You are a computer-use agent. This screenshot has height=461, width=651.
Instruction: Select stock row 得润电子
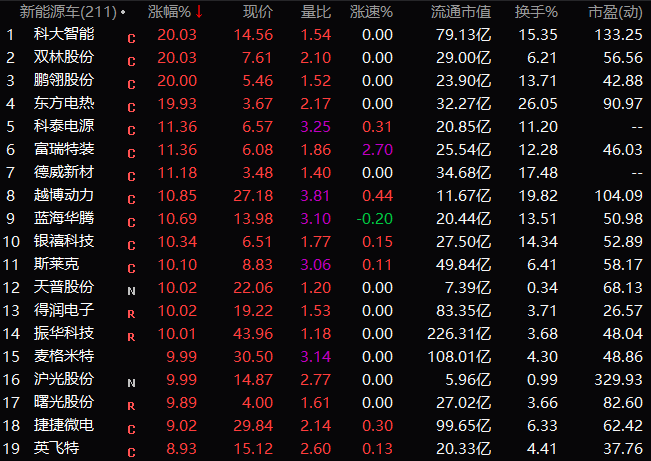click(326, 311)
